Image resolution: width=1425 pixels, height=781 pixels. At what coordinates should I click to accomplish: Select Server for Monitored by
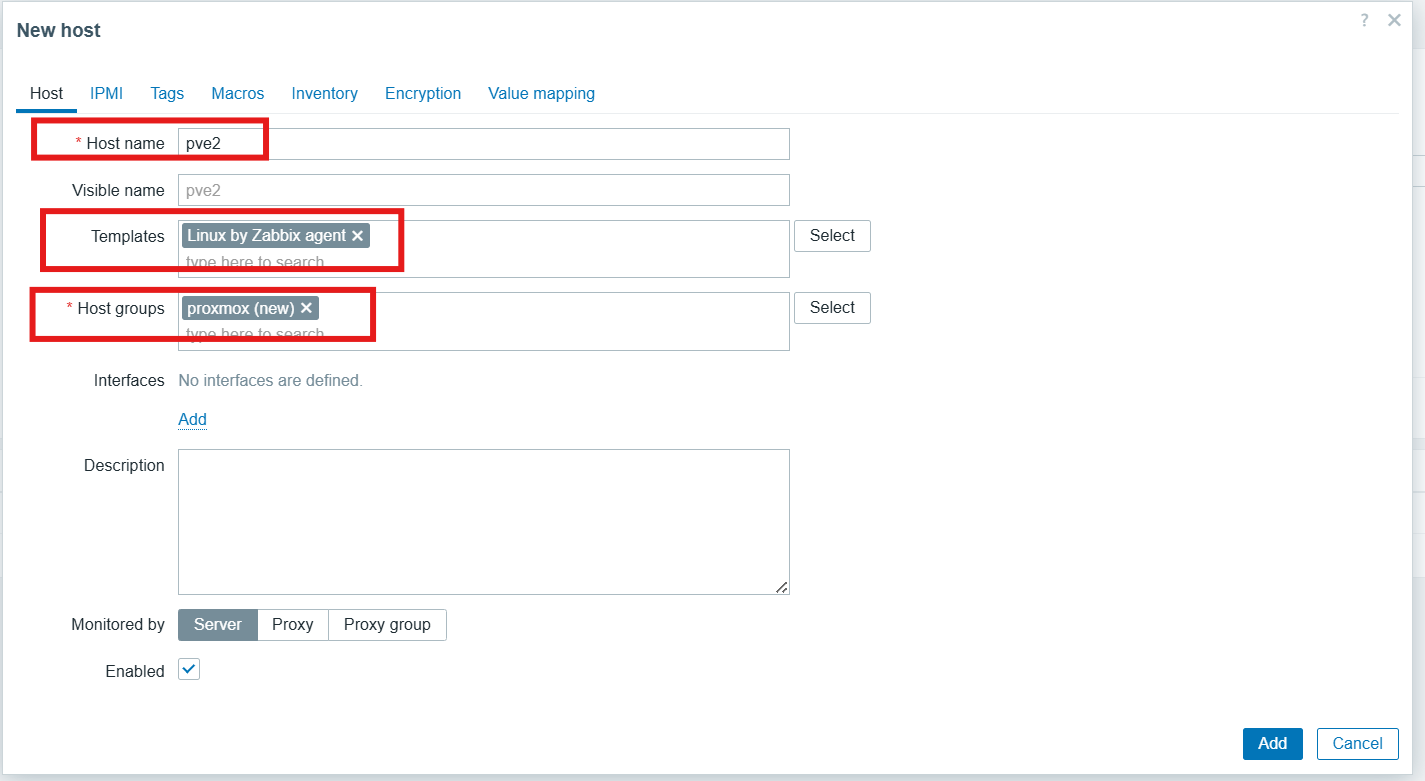coord(218,625)
